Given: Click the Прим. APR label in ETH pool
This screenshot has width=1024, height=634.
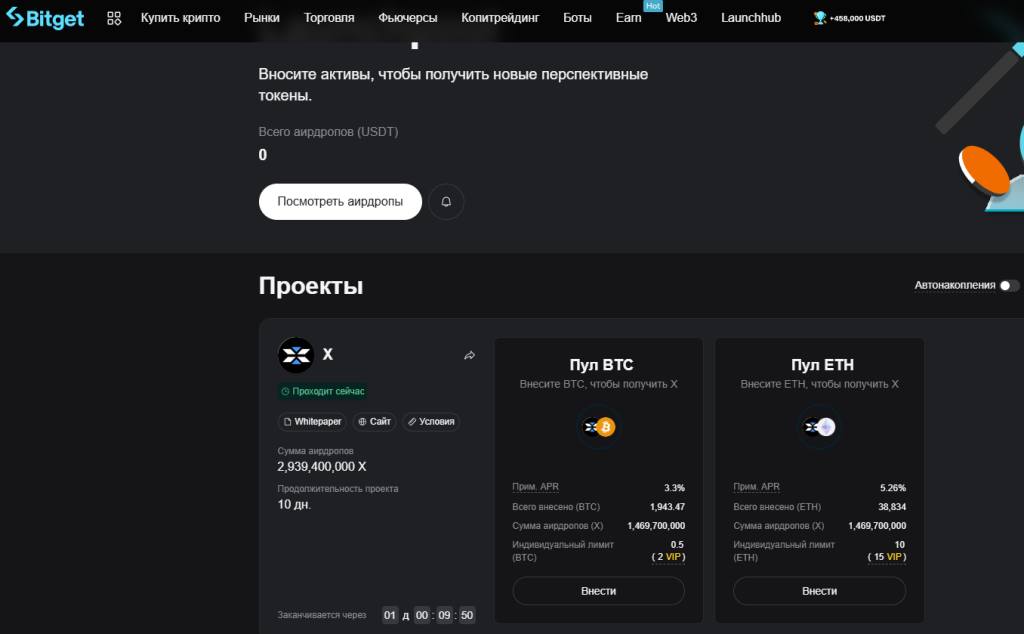Looking at the screenshot, I should tap(756, 487).
